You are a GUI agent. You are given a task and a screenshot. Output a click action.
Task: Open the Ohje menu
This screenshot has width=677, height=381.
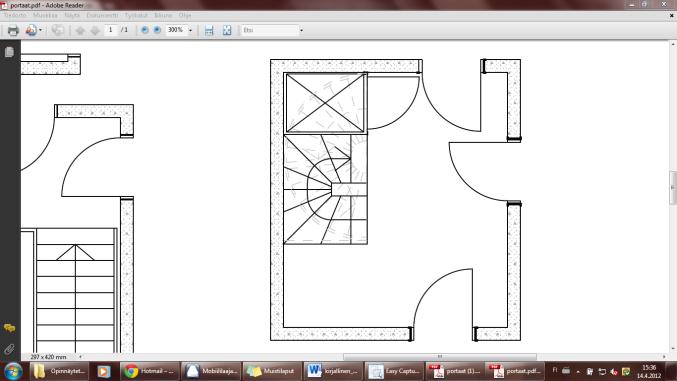pos(185,15)
